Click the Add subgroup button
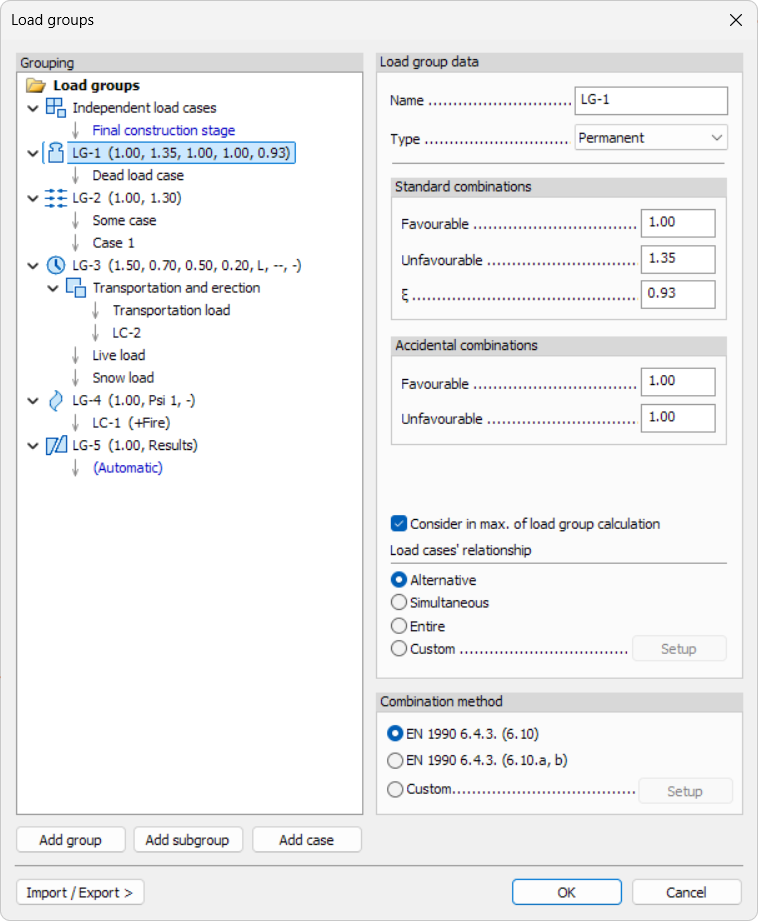 pyautogui.click(x=187, y=840)
